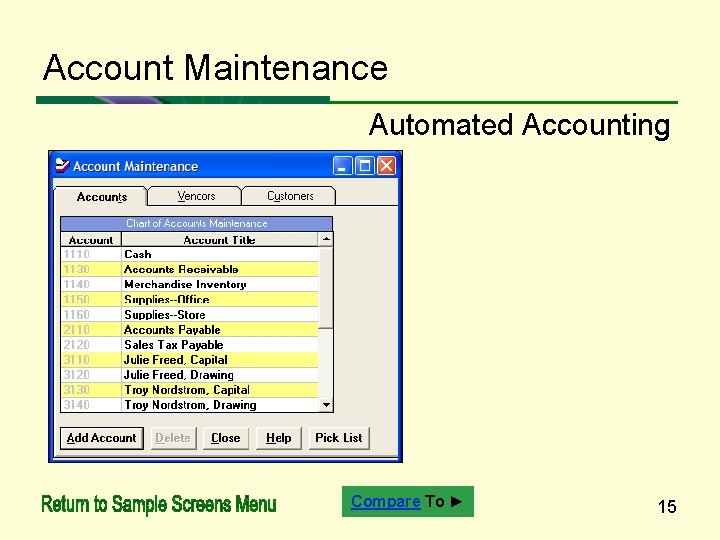Click the Close button in dialog
Screen dimensions: 720x540
225,438
